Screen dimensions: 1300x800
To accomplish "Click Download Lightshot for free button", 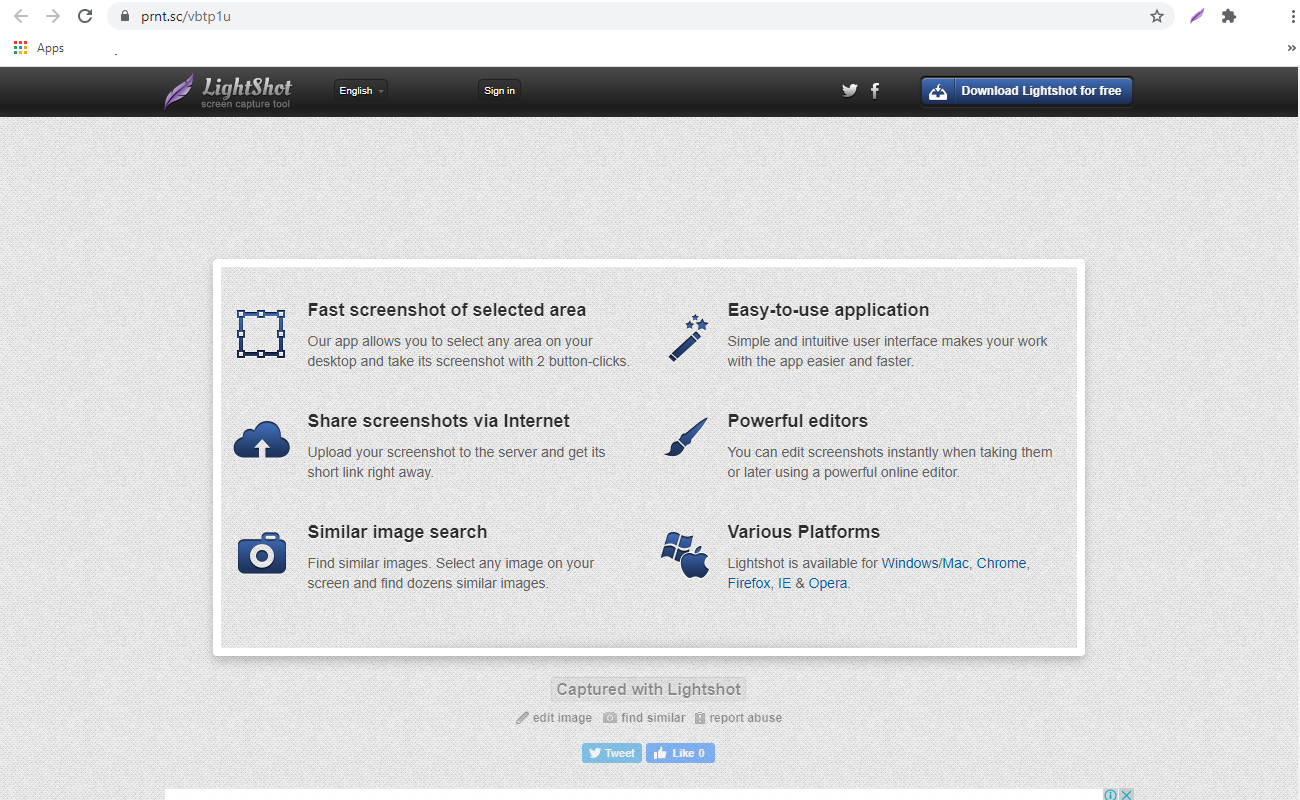I will 1027,91.
